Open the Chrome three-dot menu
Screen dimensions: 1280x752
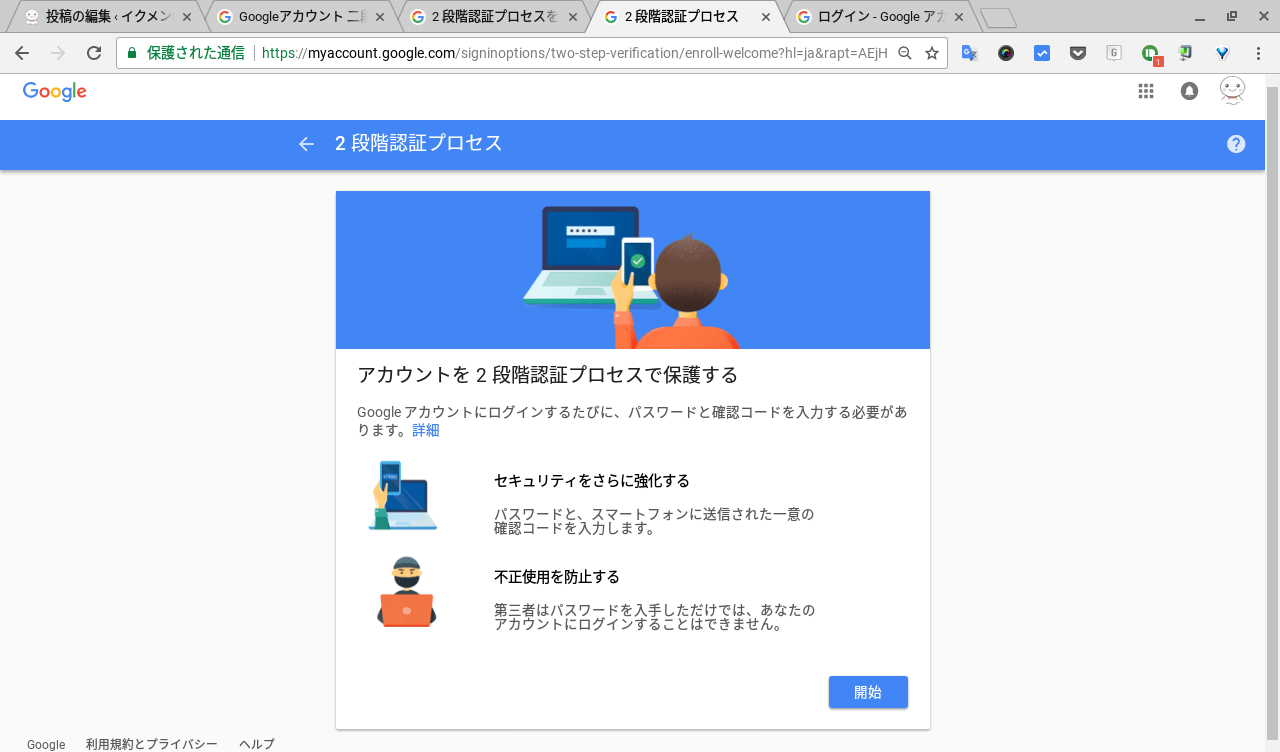click(x=1258, y=53)
